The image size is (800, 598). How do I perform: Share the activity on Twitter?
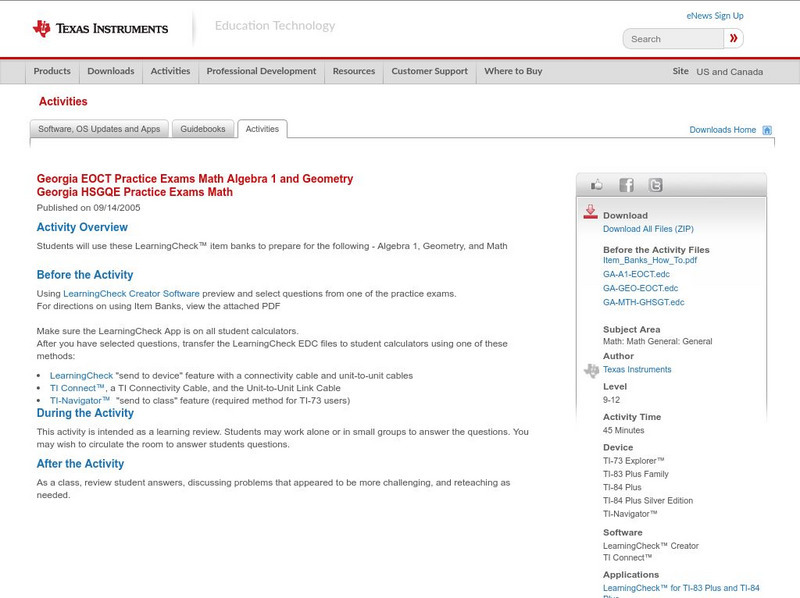654,184
